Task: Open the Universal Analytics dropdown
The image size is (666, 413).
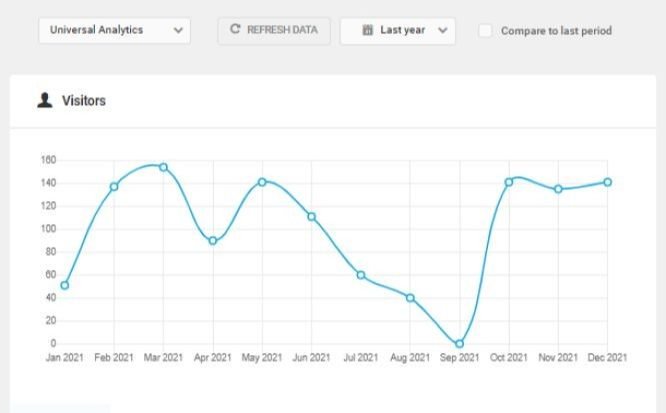Action: pyautogui.click(x=114, y=30)
